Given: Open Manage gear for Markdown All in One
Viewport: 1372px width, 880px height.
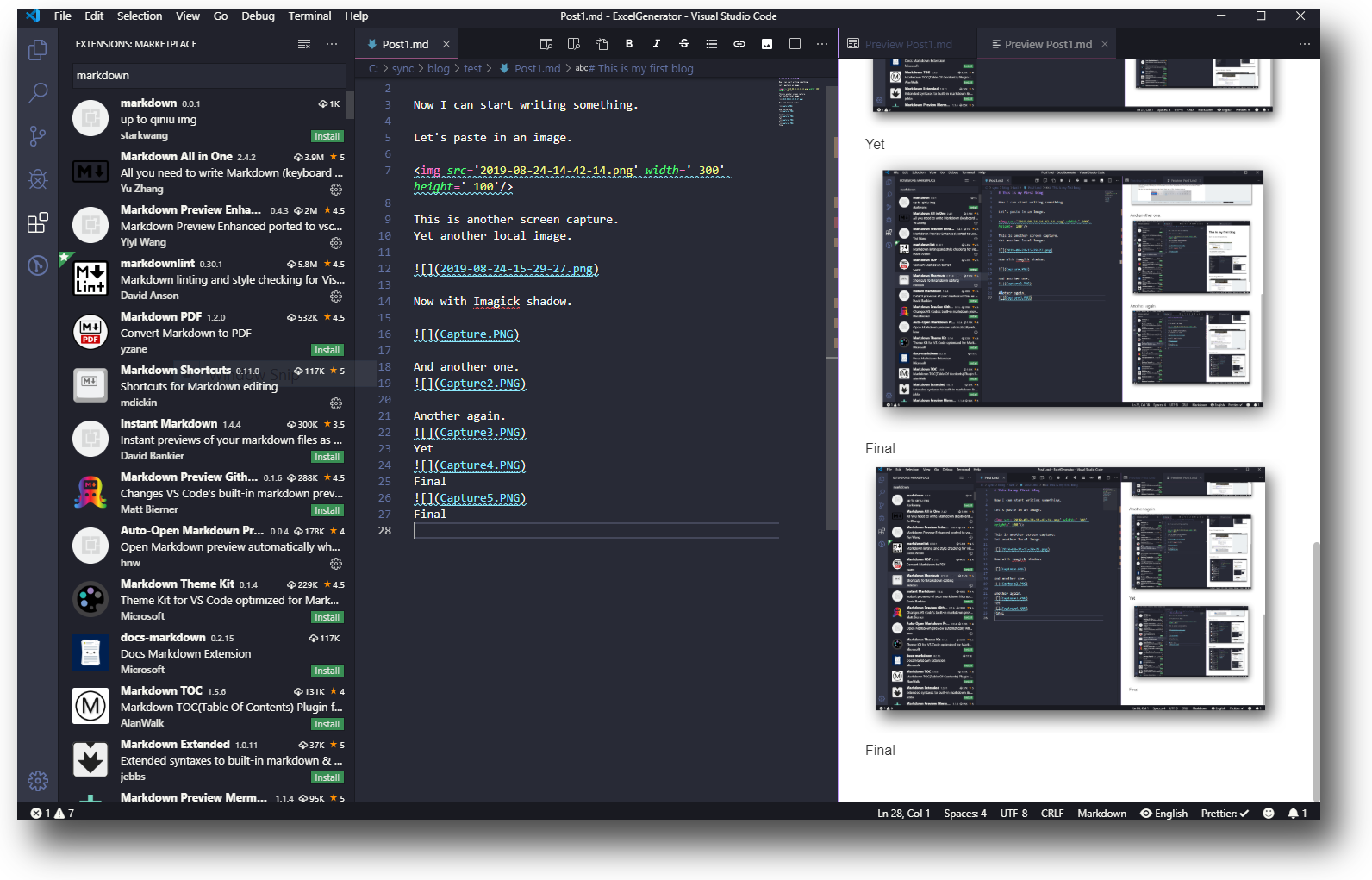Looking at the screenshot, I should (x=336, y=190).
